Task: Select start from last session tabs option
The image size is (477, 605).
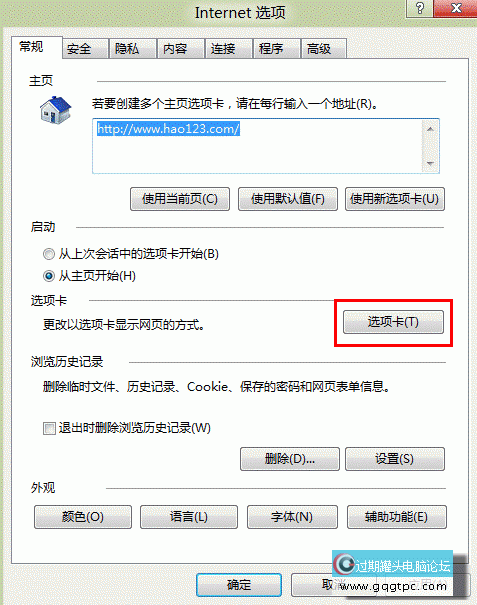Action: click(49, 254)
